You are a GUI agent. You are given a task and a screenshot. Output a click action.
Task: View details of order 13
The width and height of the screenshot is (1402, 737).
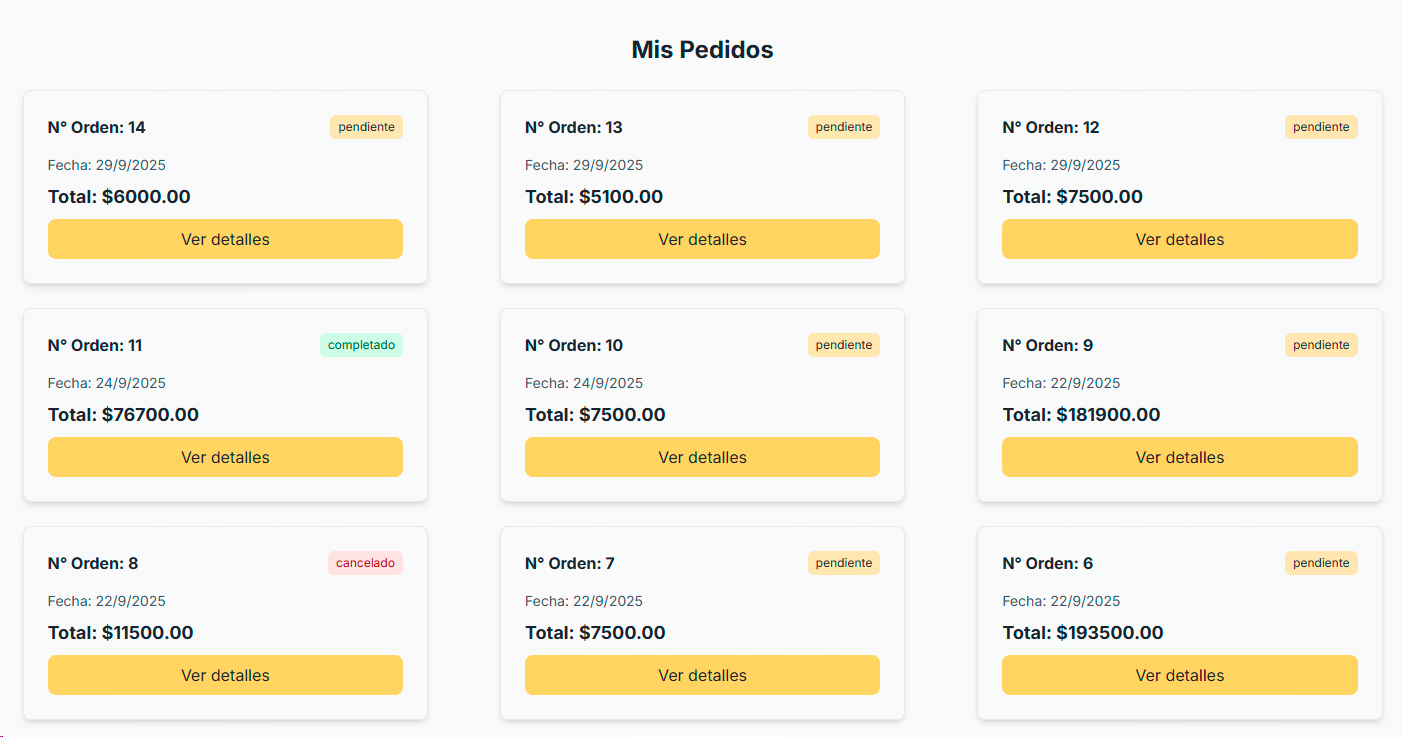702,239
